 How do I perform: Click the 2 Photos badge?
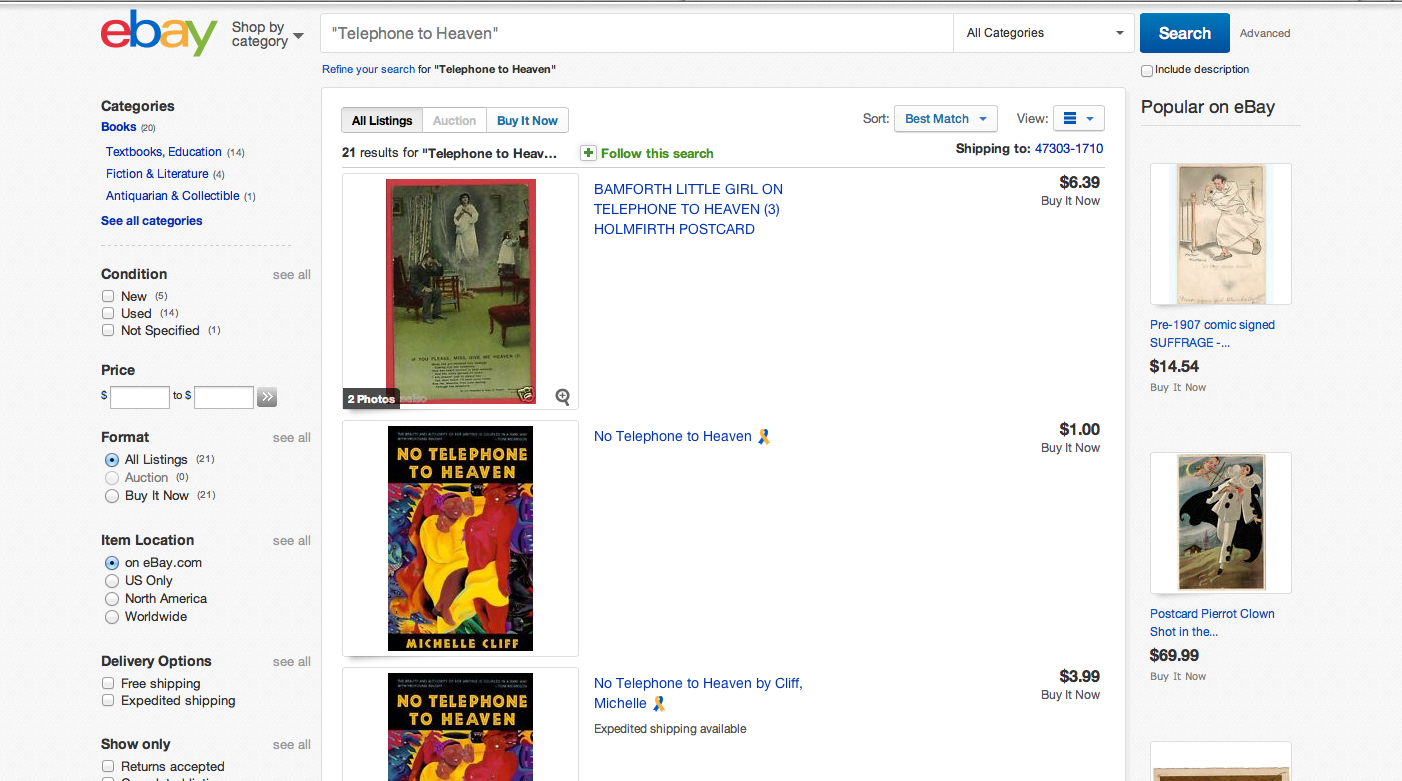371,399
